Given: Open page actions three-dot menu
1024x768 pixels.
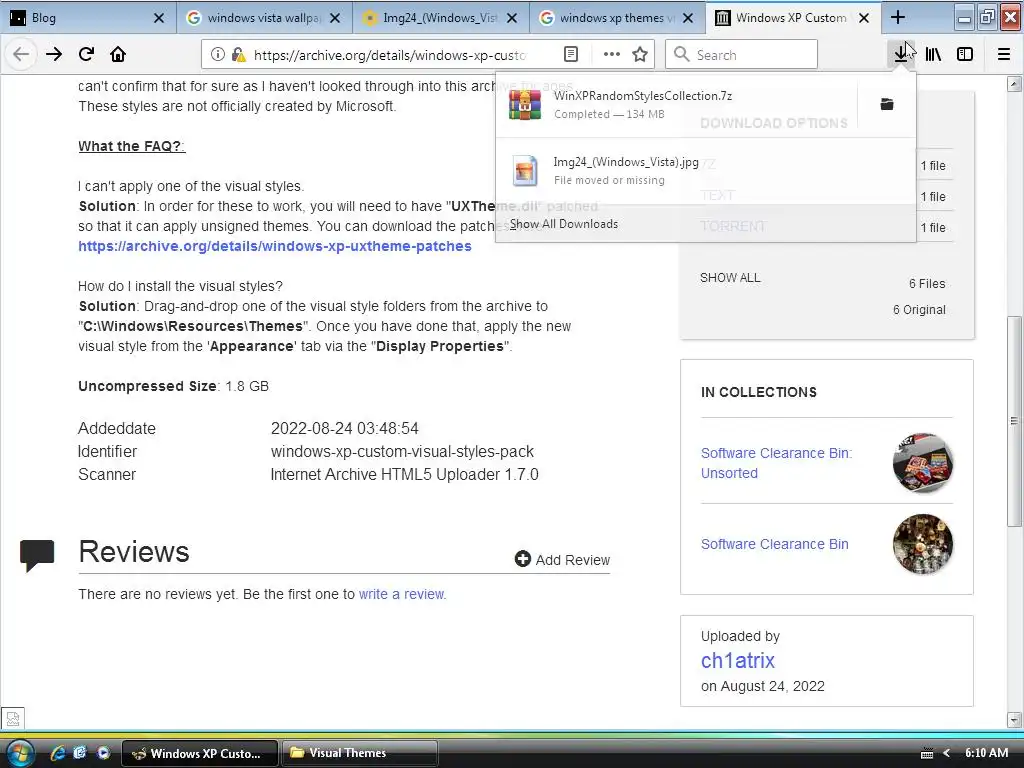Looking at the screenshot, I should pyautogui.click(x=611, y=54).
